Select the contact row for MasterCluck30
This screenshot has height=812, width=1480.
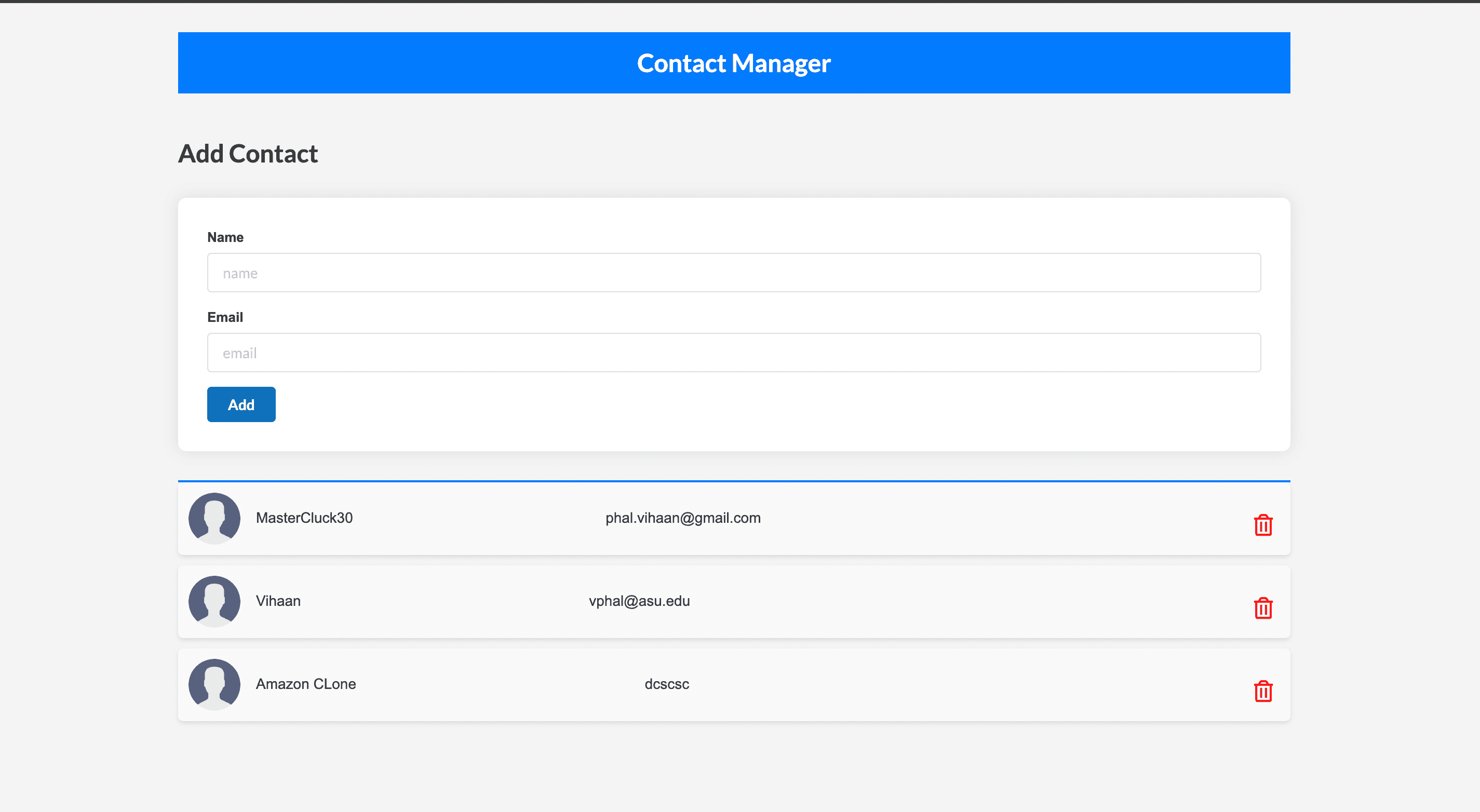pos(734,518)
